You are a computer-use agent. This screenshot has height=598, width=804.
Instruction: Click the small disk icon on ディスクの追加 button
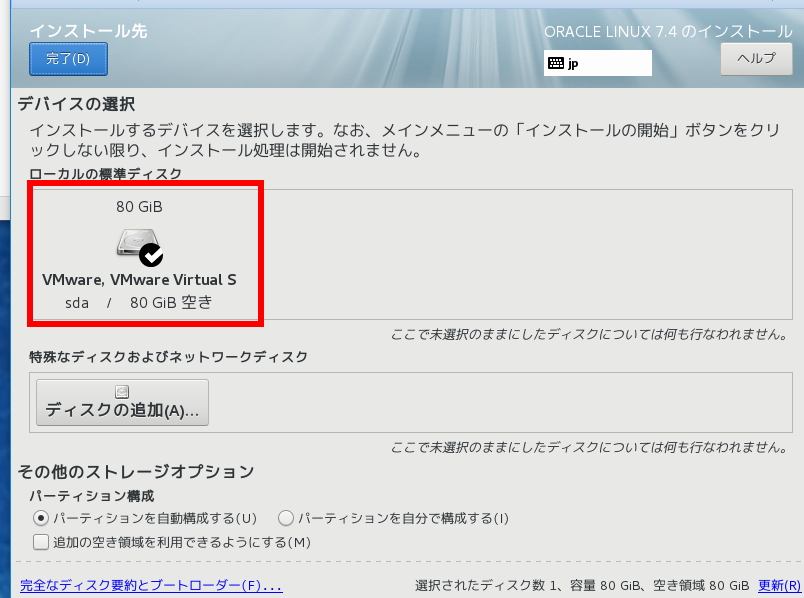122,392
